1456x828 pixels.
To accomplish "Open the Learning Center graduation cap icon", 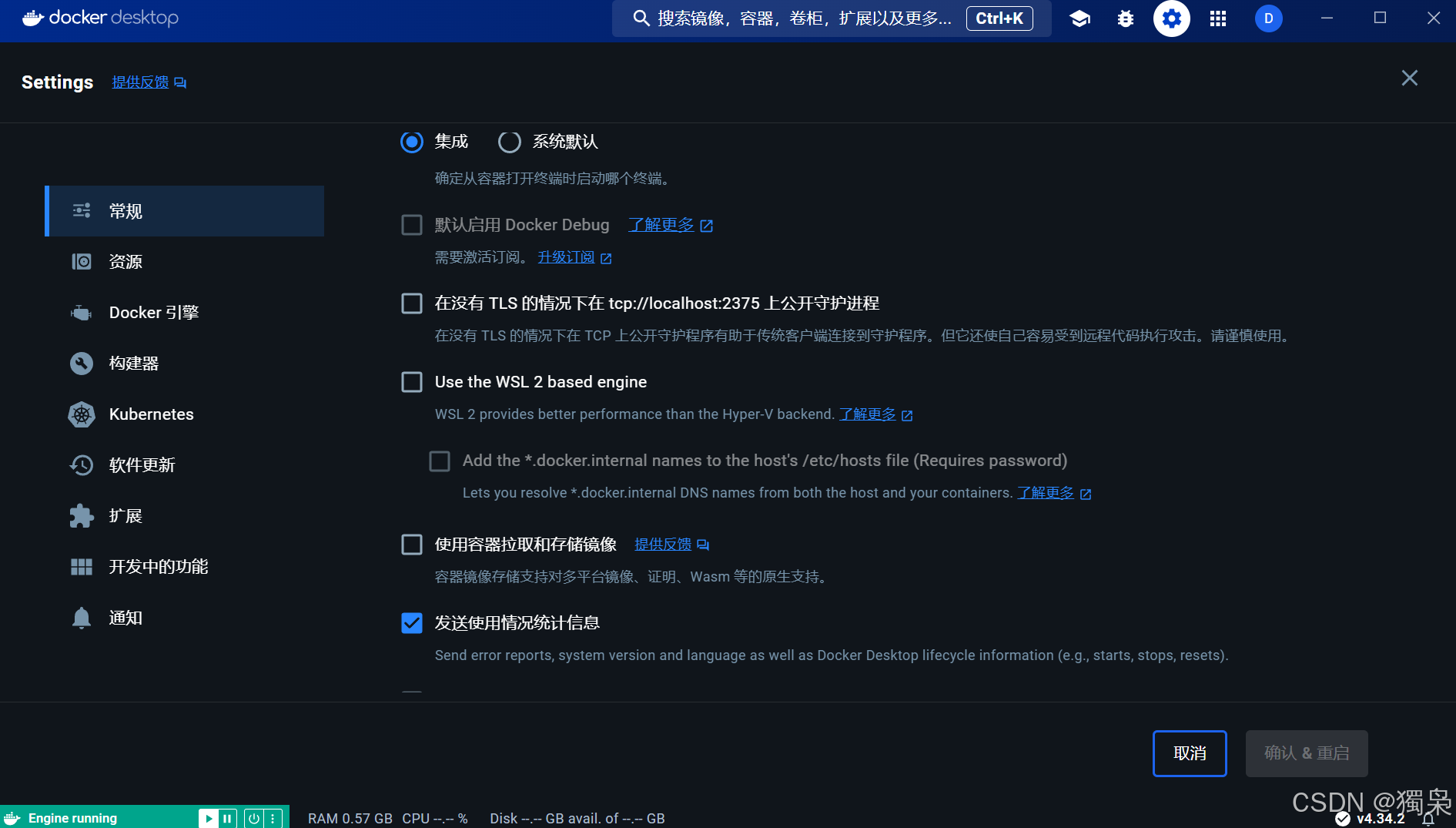I will coord(1079,18).
